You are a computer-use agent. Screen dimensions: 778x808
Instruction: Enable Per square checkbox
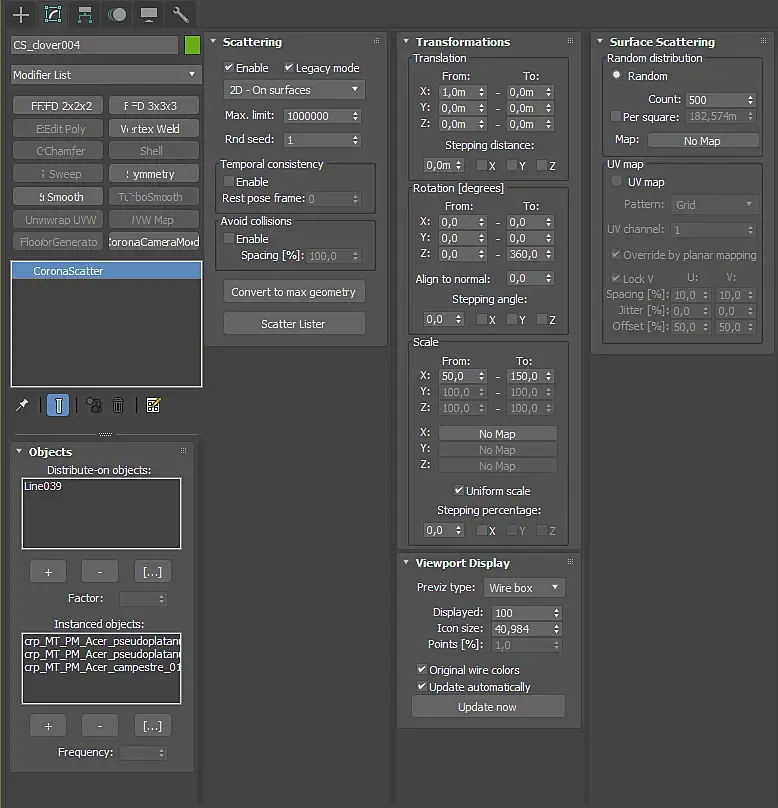pos(615,116)
